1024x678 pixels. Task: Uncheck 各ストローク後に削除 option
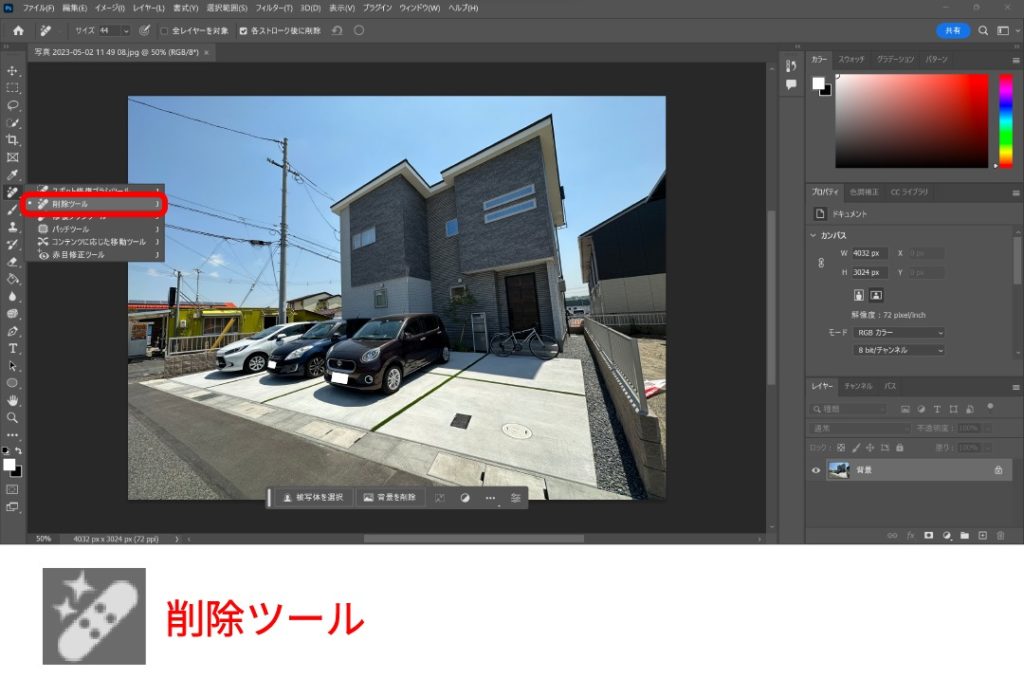click(x=243, y=31)
